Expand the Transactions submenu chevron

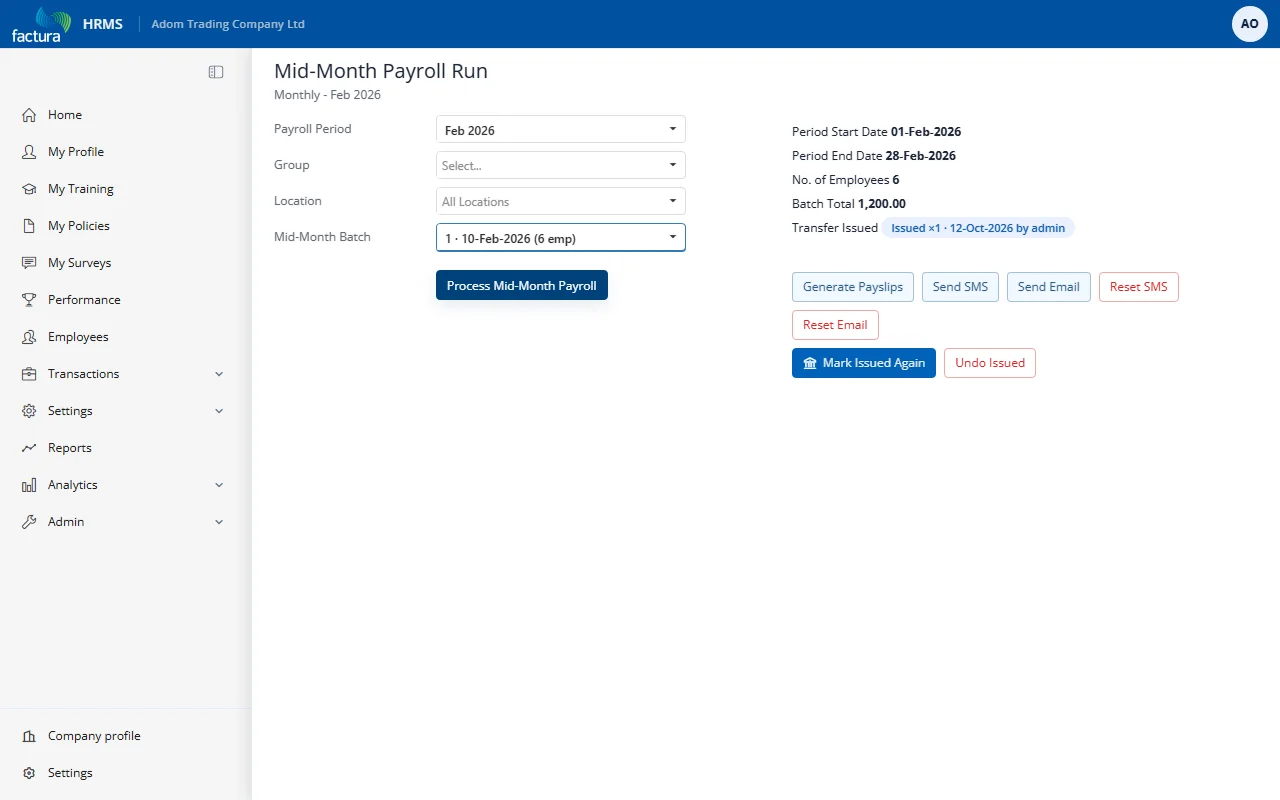[219, 374]
